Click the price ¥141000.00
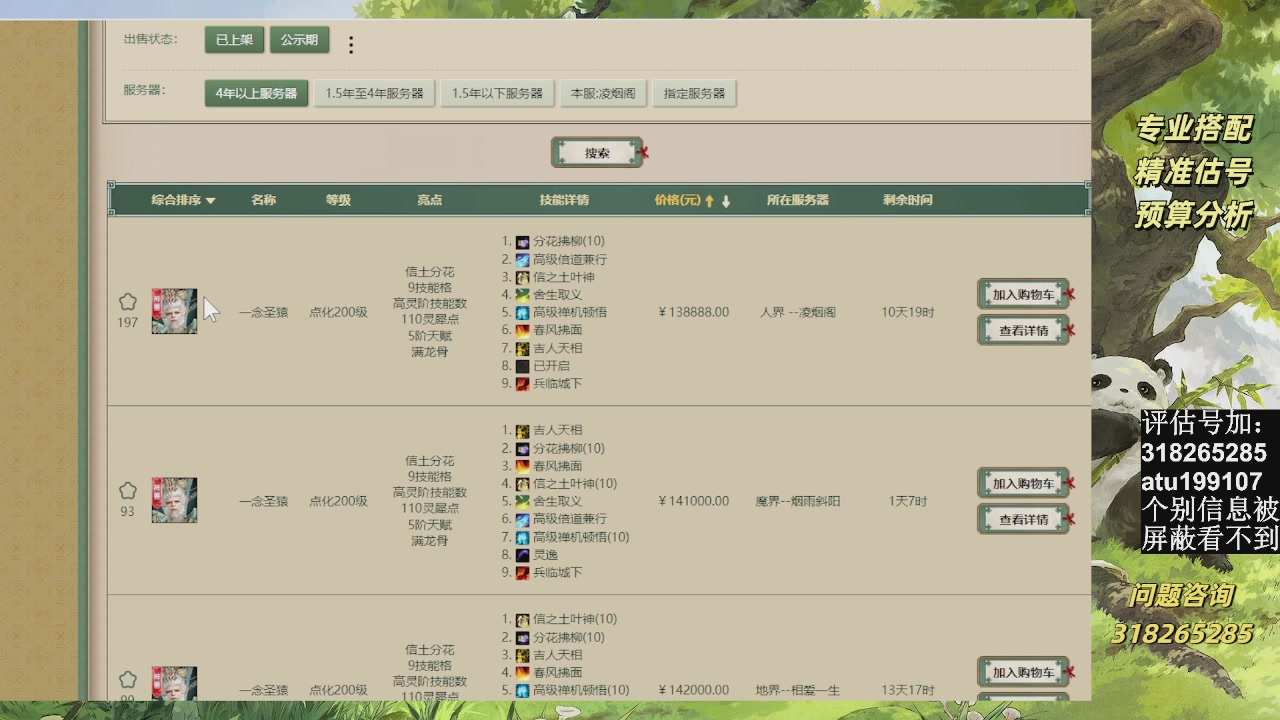Image resolution: width=1280 pixels, height=720 pixels. click(694, 501)
